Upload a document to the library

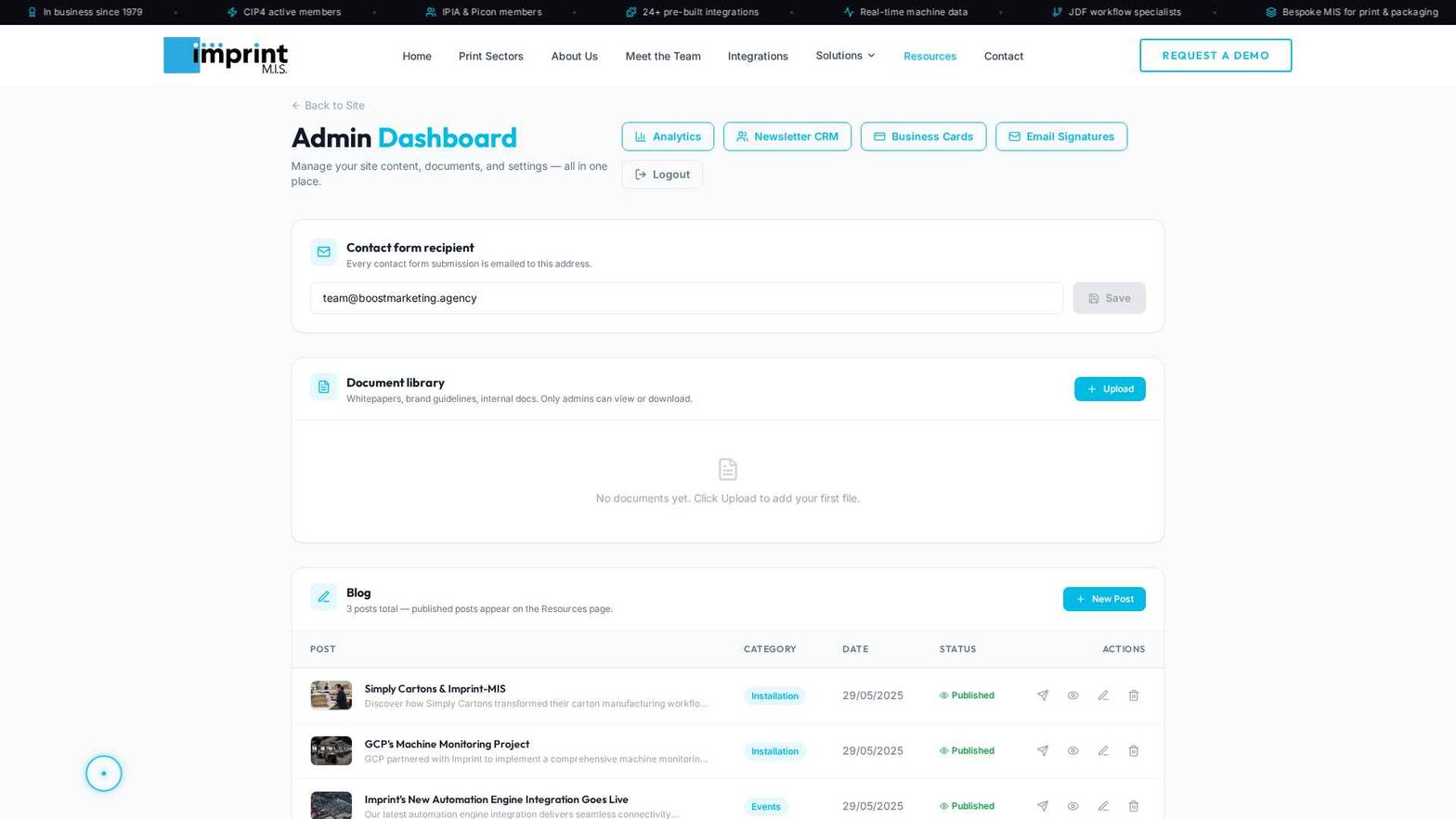(1110, 389)
